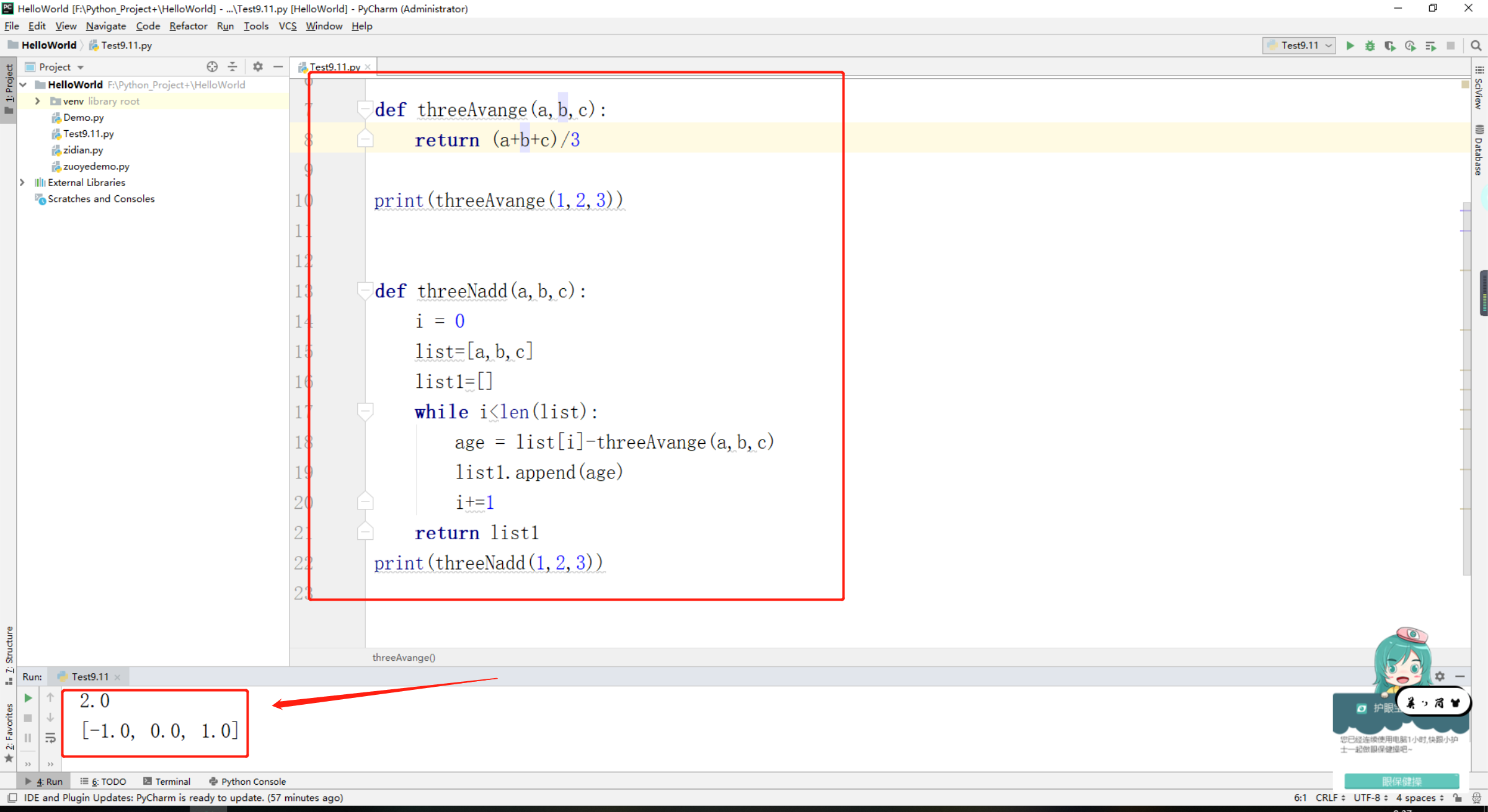Screen dimensions: 1488x812
Task: Open the Refactor menu
Action: click(x=188, y=26)
